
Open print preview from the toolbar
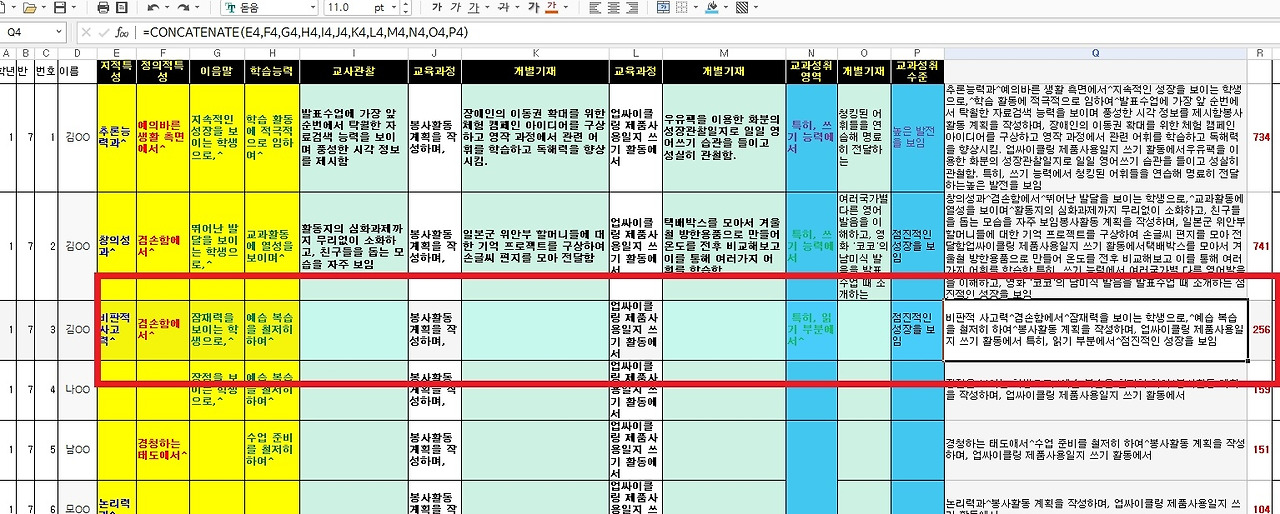point(122,8)
